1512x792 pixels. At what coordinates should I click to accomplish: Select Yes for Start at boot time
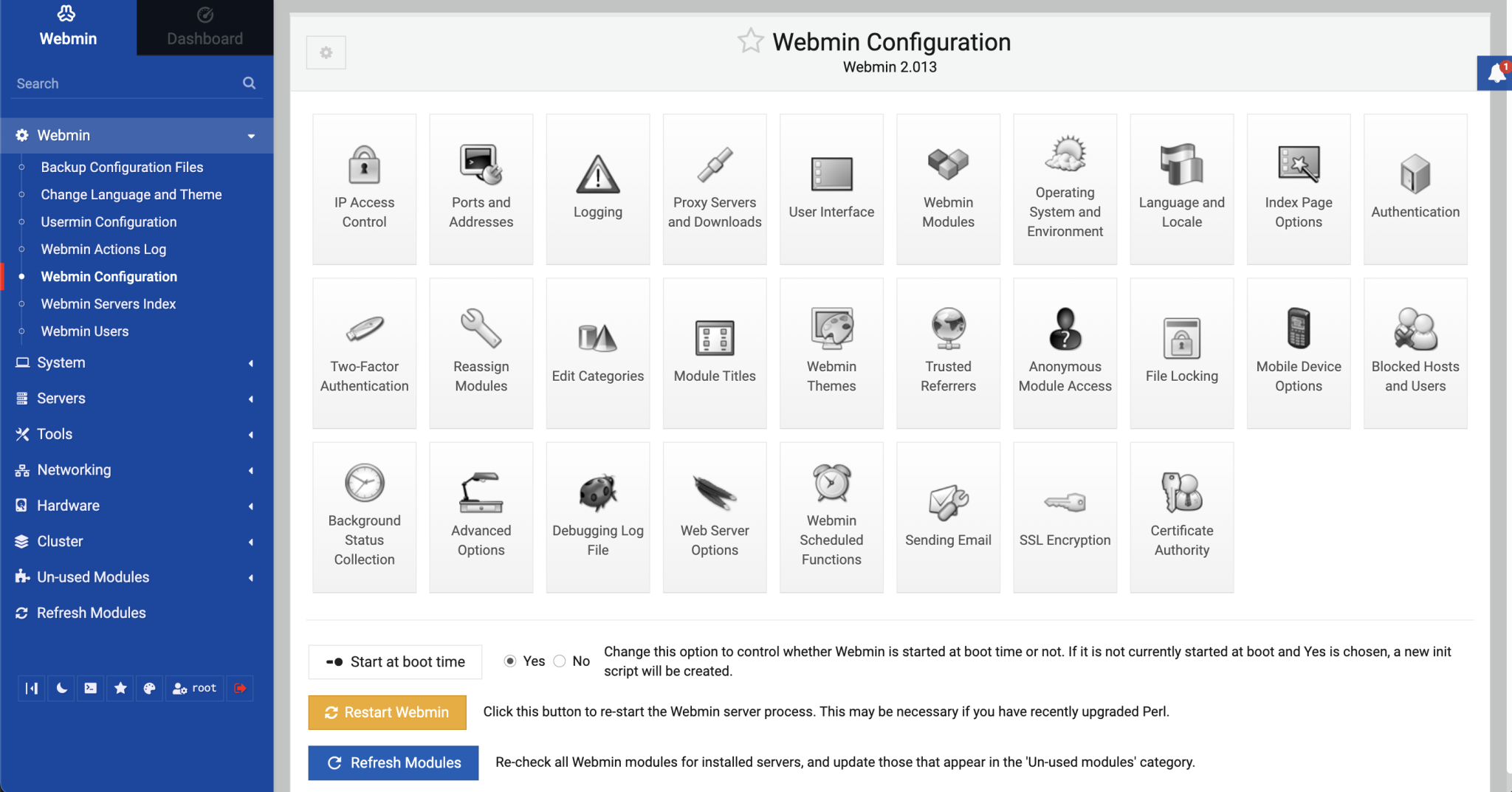pyautogui.click(x=510, y=661)
